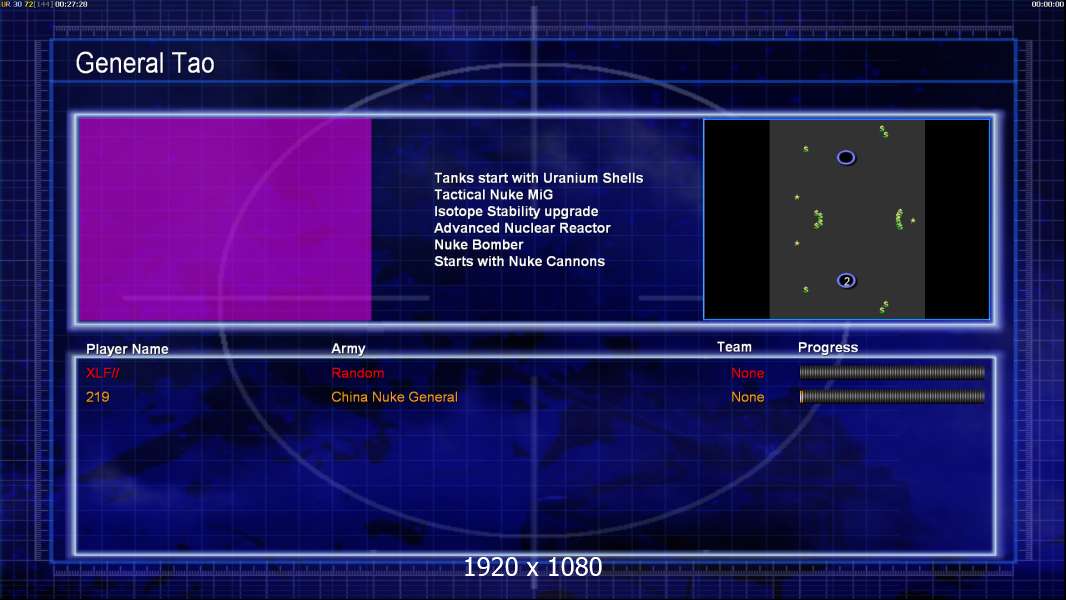This screenshot has width=1066, height=600.
Task: Click the Random army entry
Action: coord(358,373)
